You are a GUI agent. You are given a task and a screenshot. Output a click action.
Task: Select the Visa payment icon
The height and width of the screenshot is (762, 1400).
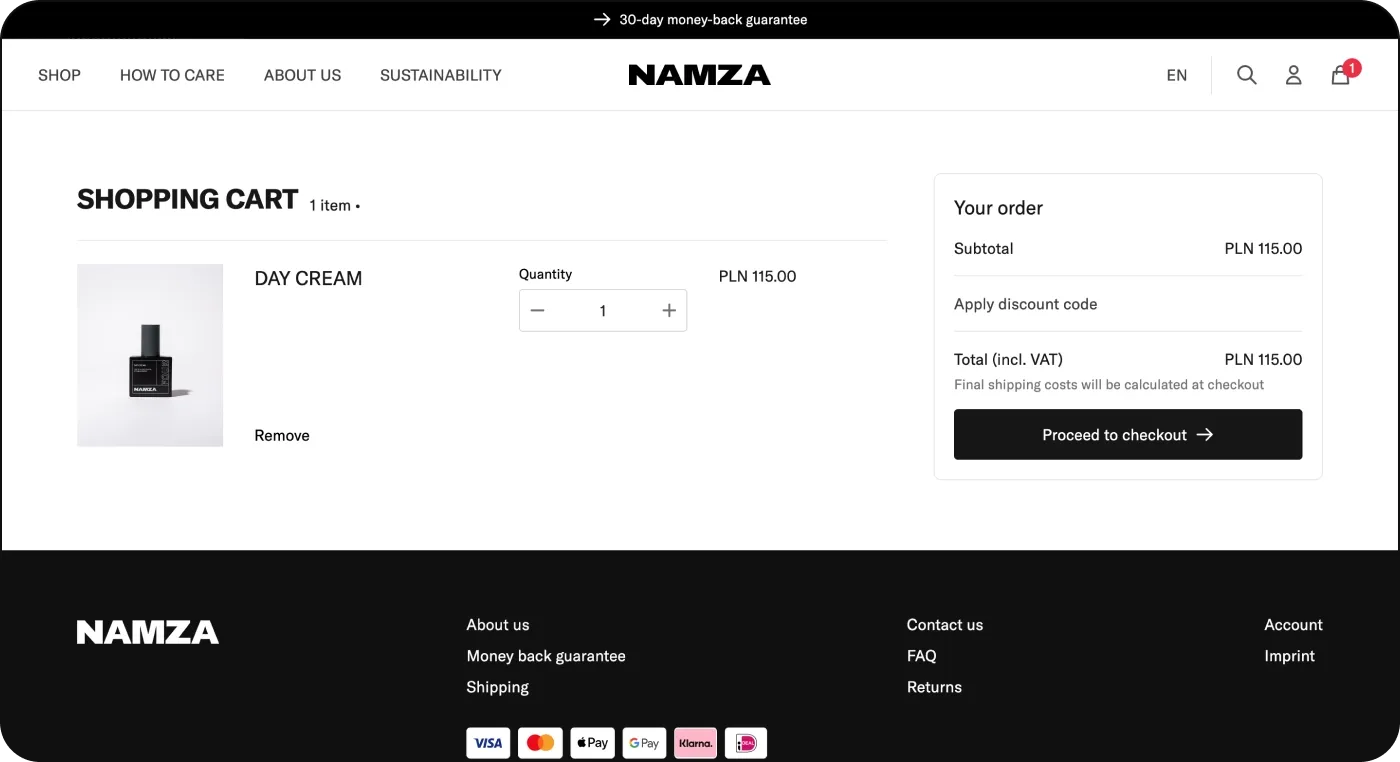[x=488, y=742]
